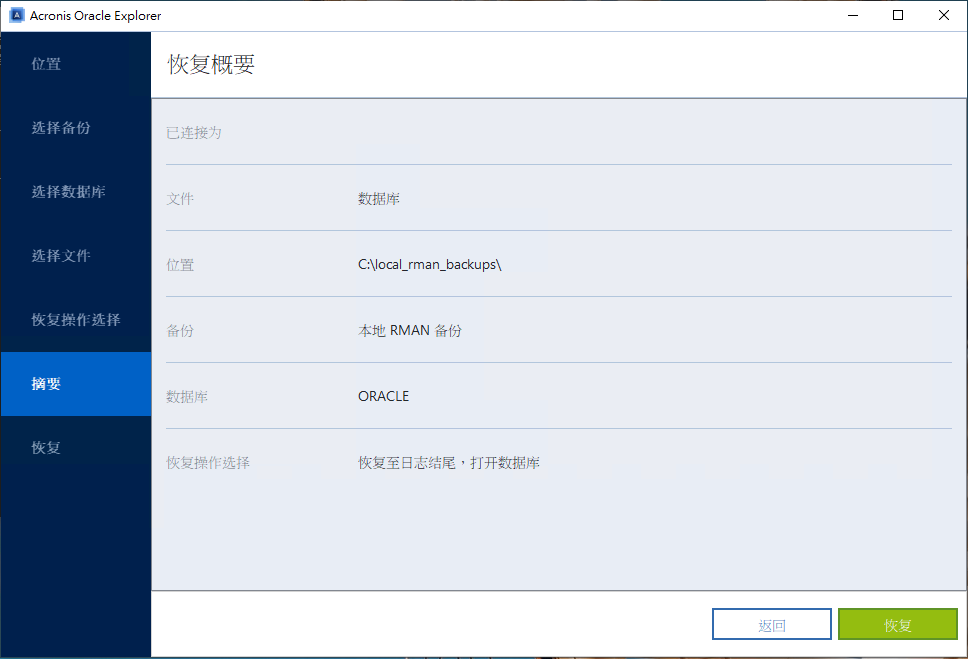Click the 恢复至日志结尾，打开数据库 value text
This screenshot has height=659, width=968.
click(x=449, y=463)
